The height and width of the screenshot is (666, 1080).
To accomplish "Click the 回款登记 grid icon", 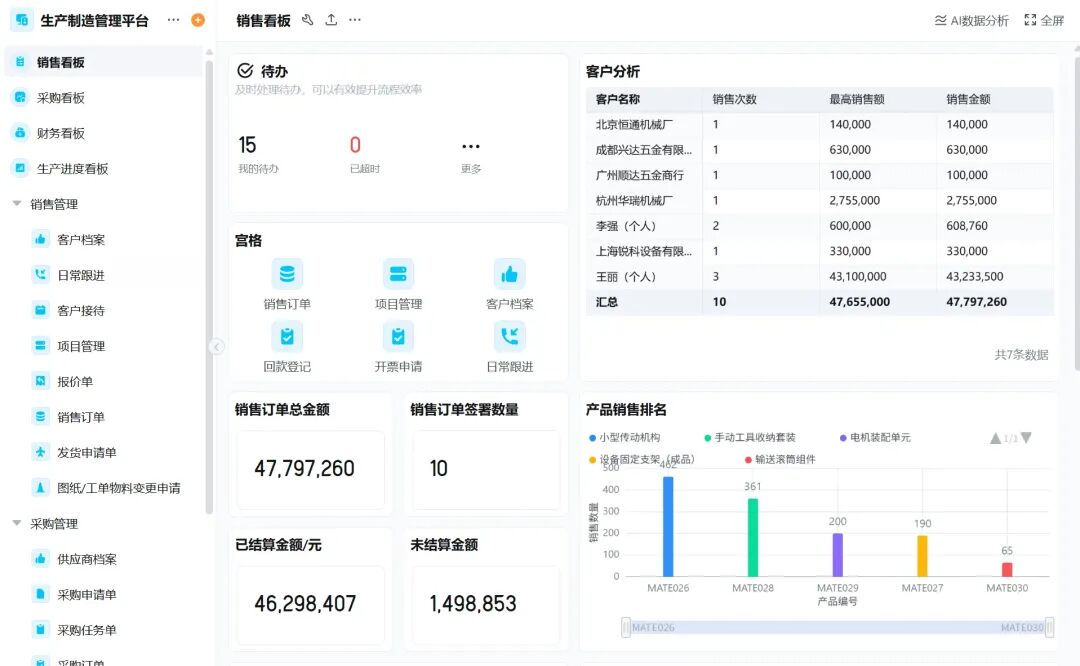I will (287, 337).
